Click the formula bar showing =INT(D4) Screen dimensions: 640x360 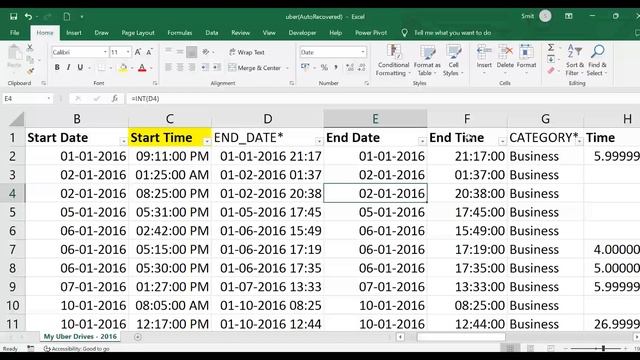tap(384, 98)
